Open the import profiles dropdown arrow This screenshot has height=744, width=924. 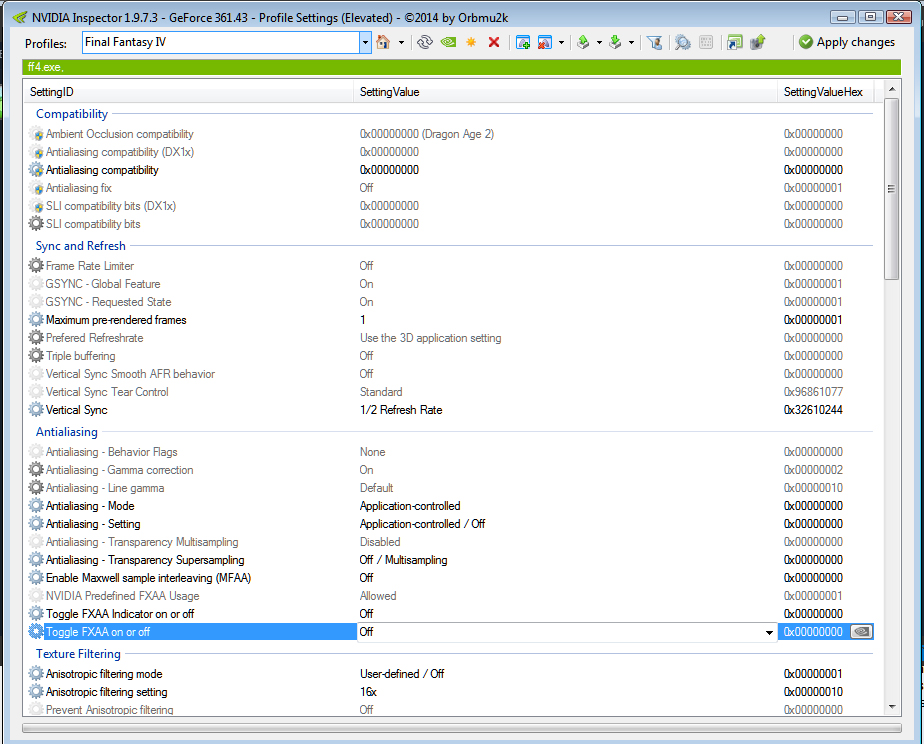(x=631, y=42)
